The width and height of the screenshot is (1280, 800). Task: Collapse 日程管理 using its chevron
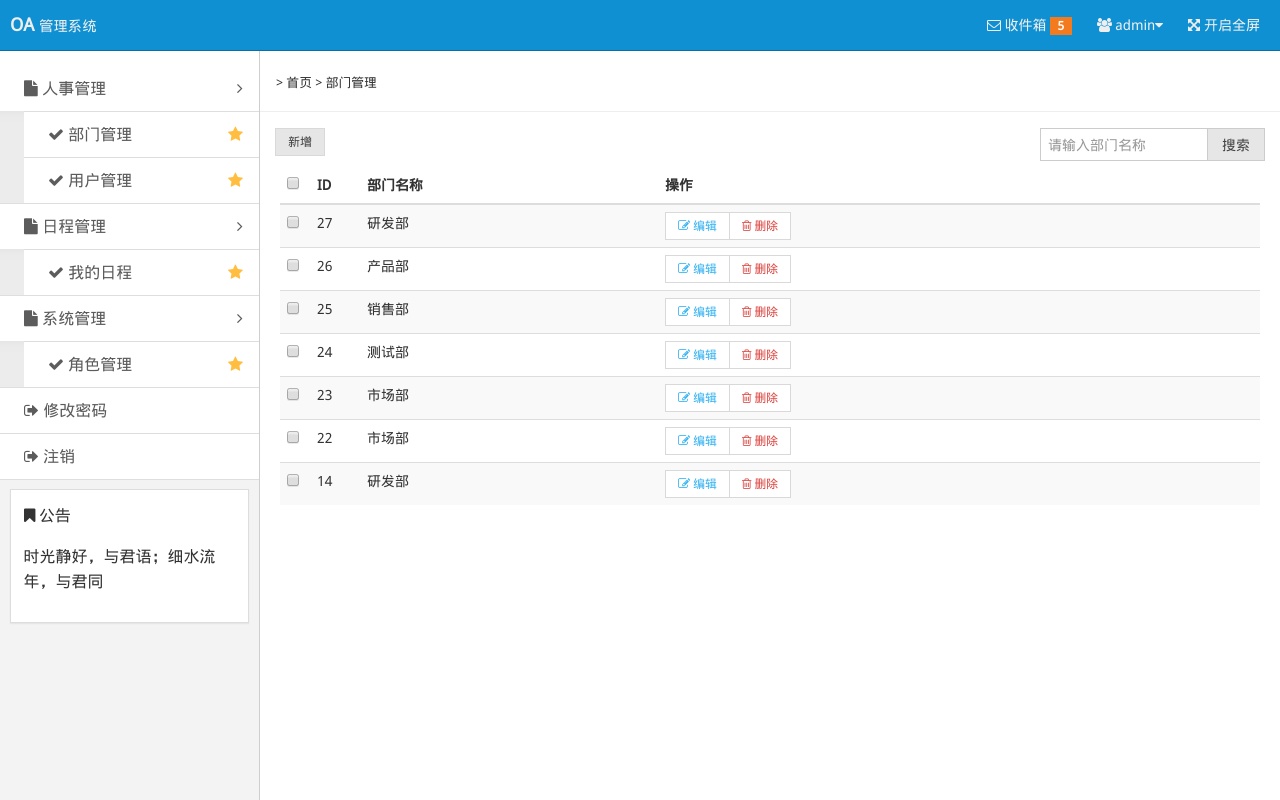(x=239, y=227)
